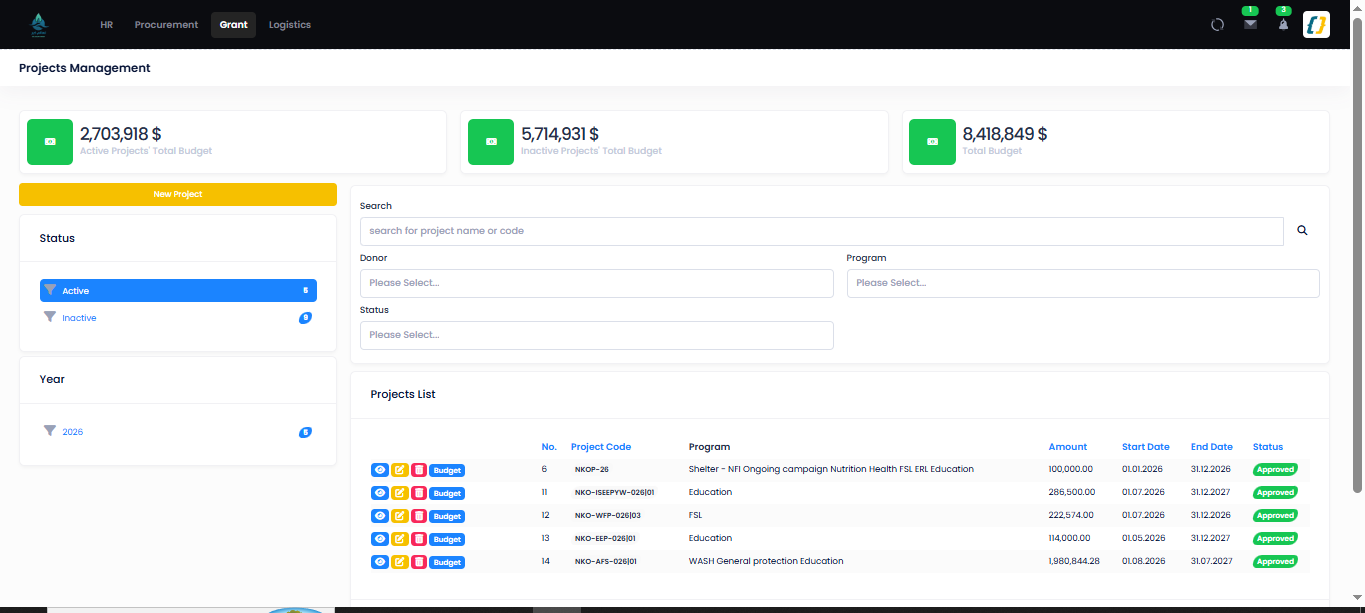Screen dimensions: 1365x613
Task: Filter projects by Active status
Action: (x=178, y=290)
